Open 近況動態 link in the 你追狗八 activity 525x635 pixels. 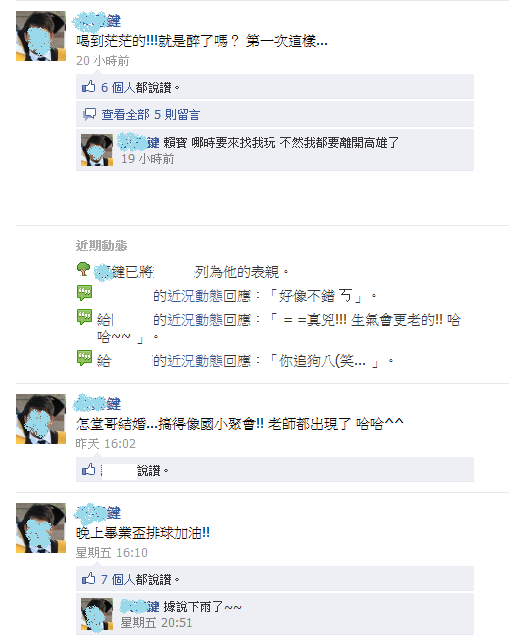pos(195,360)
